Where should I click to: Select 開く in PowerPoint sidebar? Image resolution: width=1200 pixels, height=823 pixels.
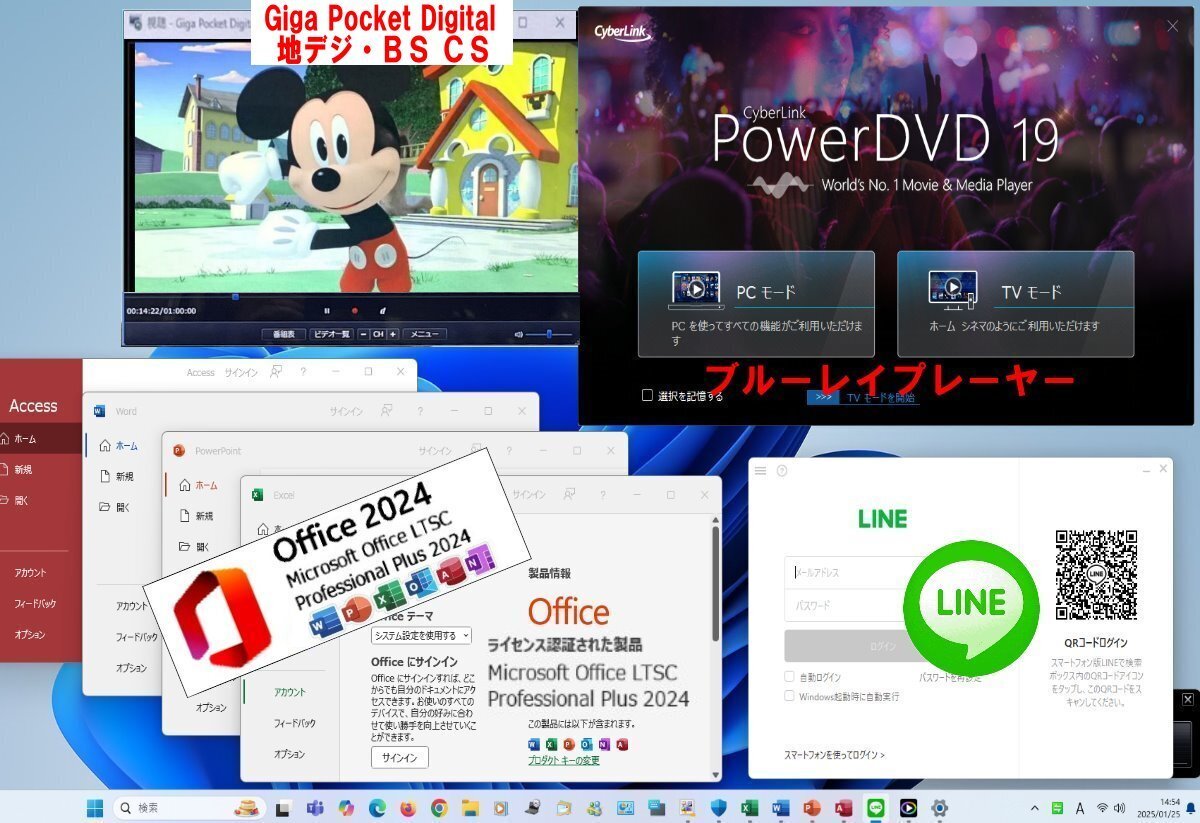coord(195,547)
